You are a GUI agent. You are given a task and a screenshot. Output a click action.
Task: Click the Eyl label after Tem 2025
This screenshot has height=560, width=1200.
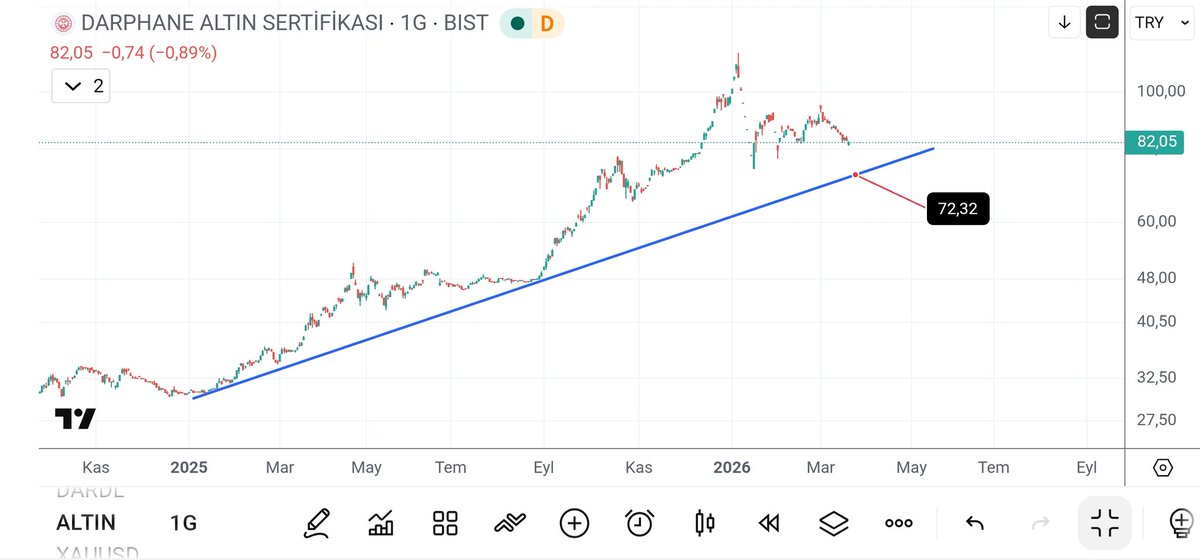(544, 467)
